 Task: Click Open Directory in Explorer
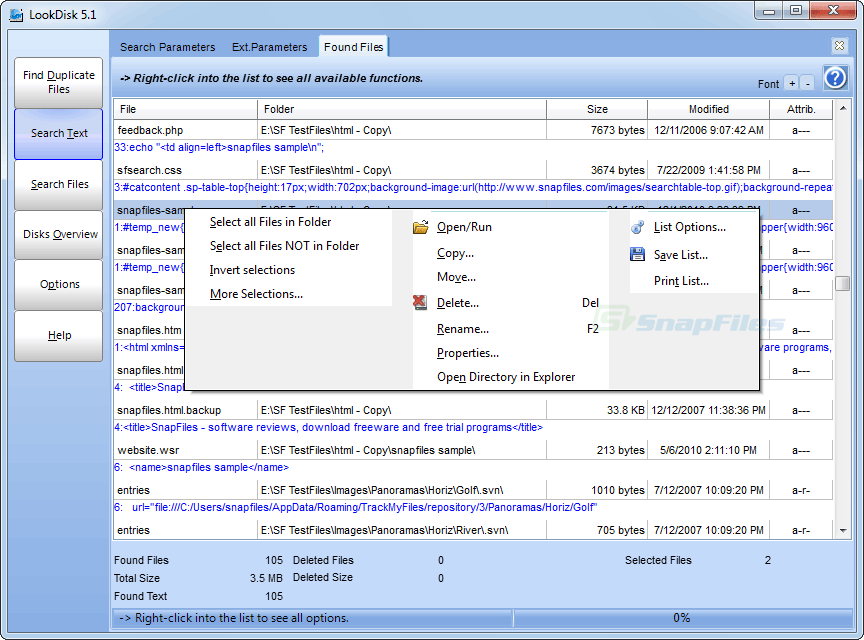coord(506,377)
